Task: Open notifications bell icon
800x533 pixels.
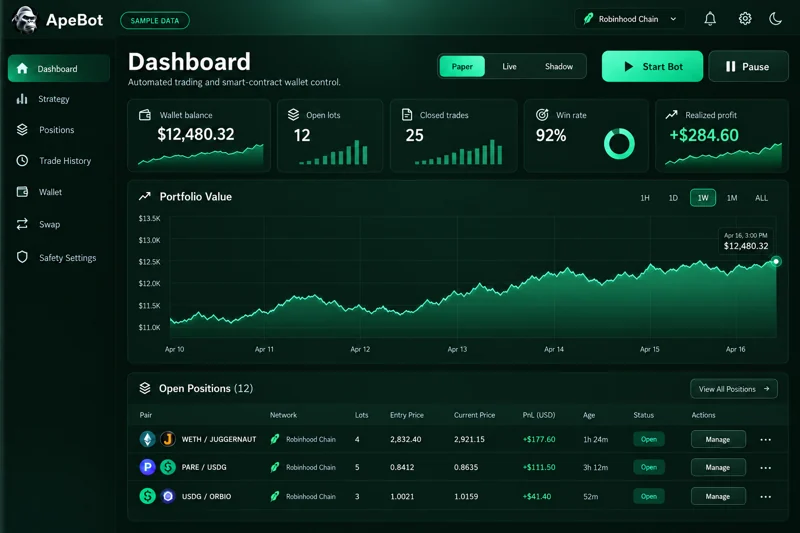Action: (x=710, y=19)
